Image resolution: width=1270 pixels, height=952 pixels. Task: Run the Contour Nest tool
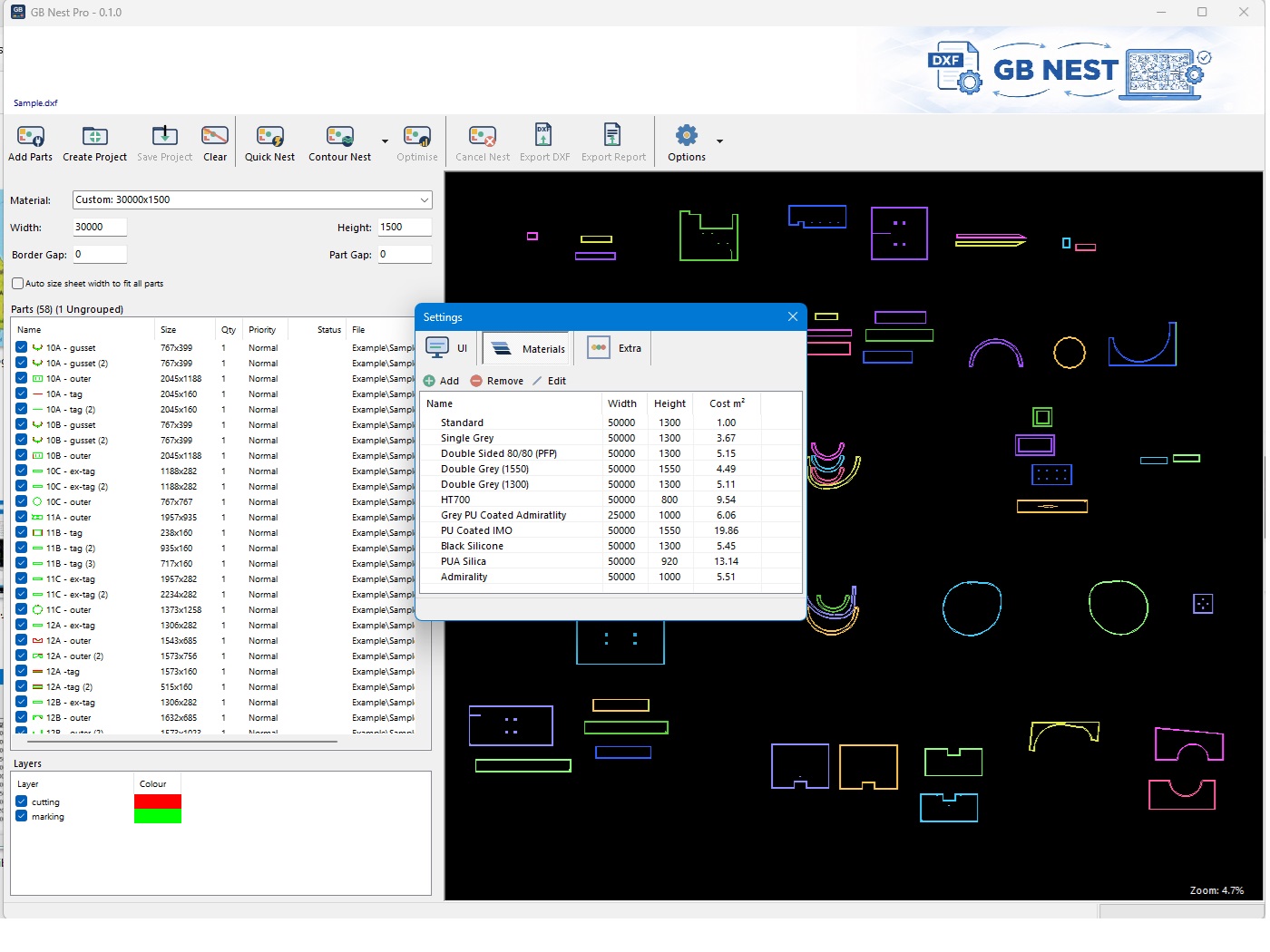click(x=340, y=137)
